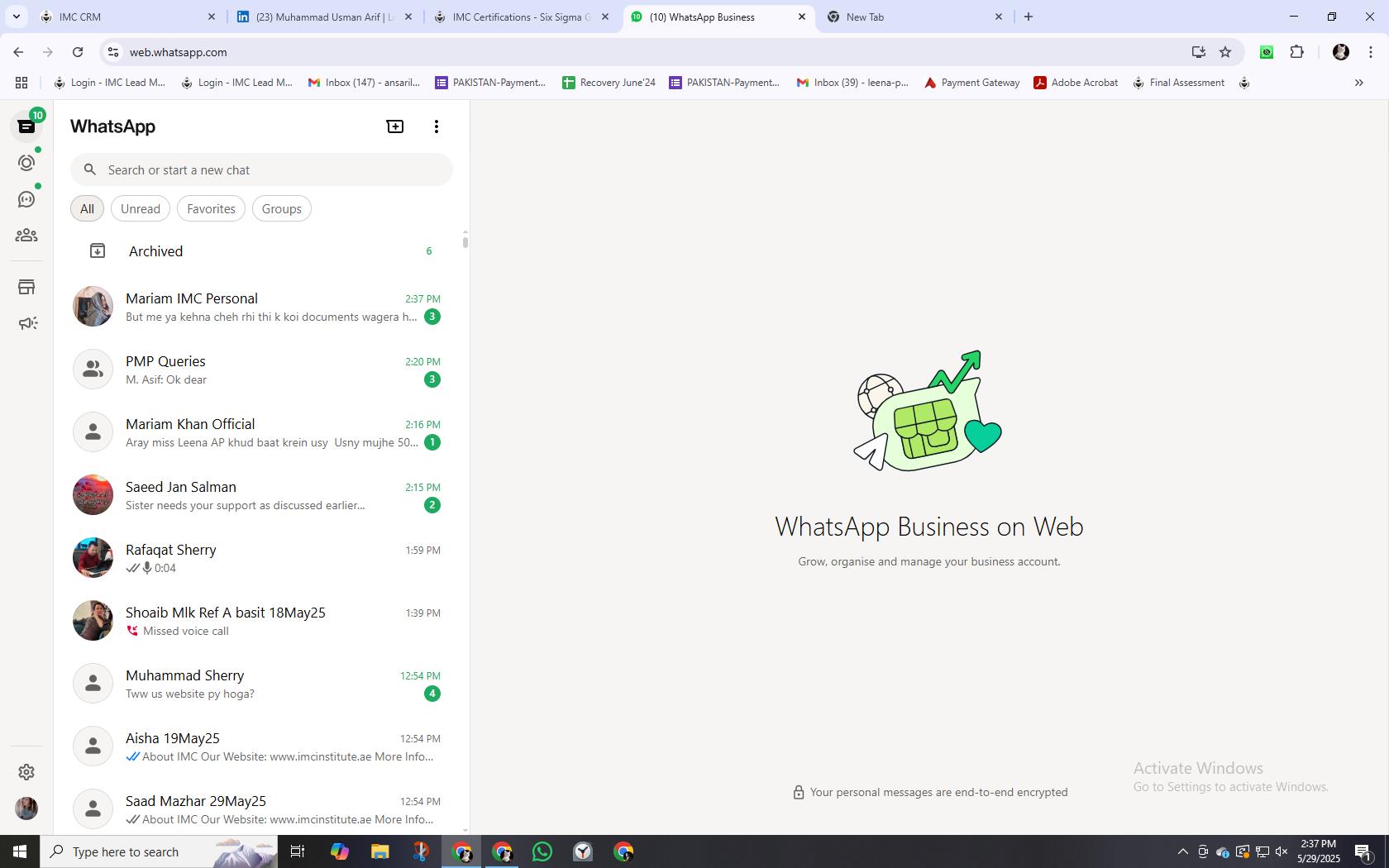The image size is (1389, 868).
Task: Open the bookmarks apps grid icon
Action: 21,83
